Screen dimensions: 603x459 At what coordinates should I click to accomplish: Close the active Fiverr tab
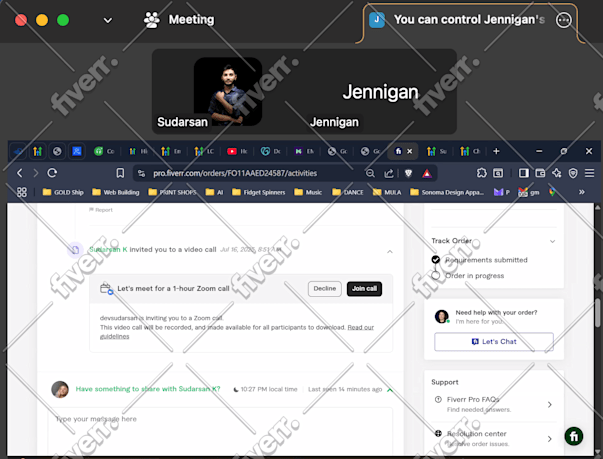[410, 151]
